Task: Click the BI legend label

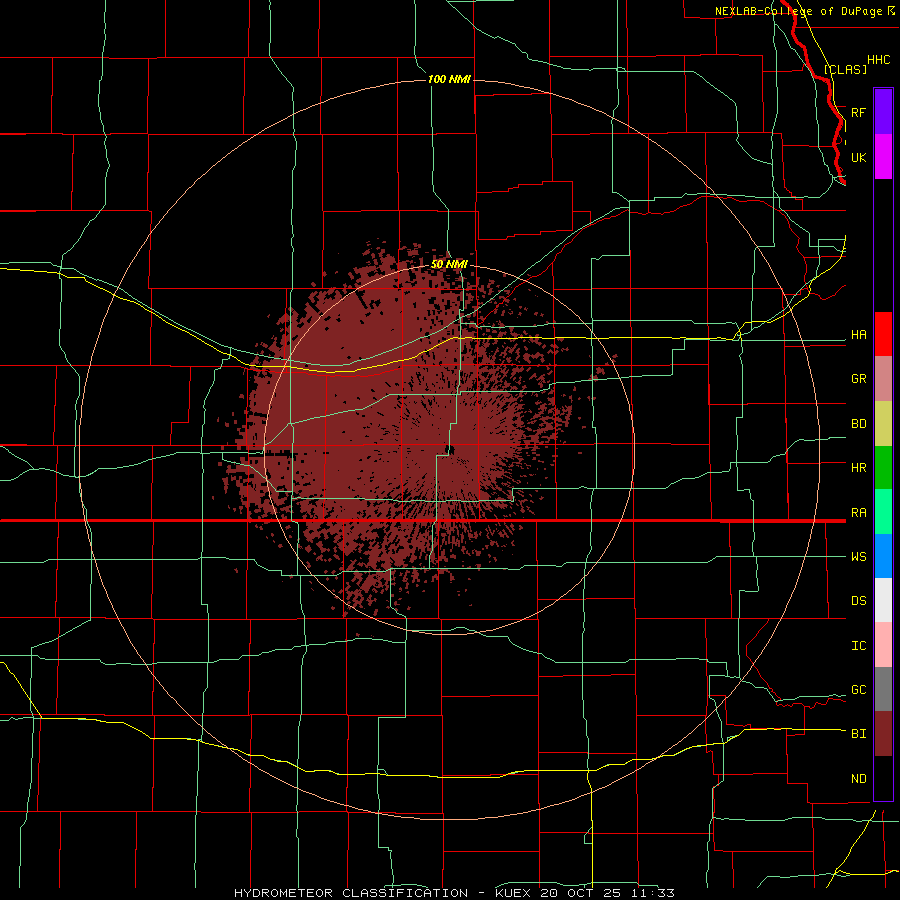Action: tap(858, 734)
